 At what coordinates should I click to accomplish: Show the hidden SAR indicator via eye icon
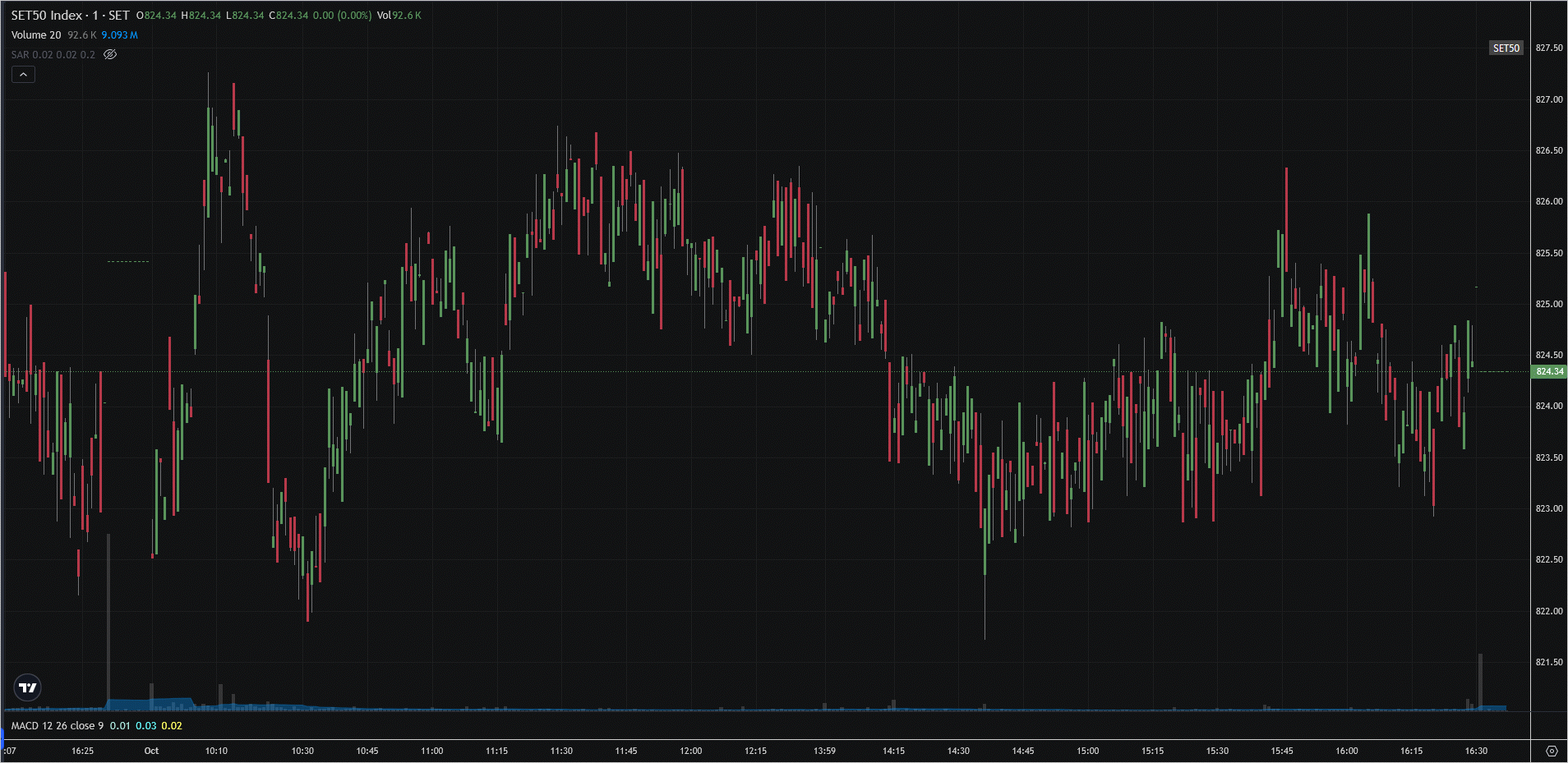click(x=110, y=55)
